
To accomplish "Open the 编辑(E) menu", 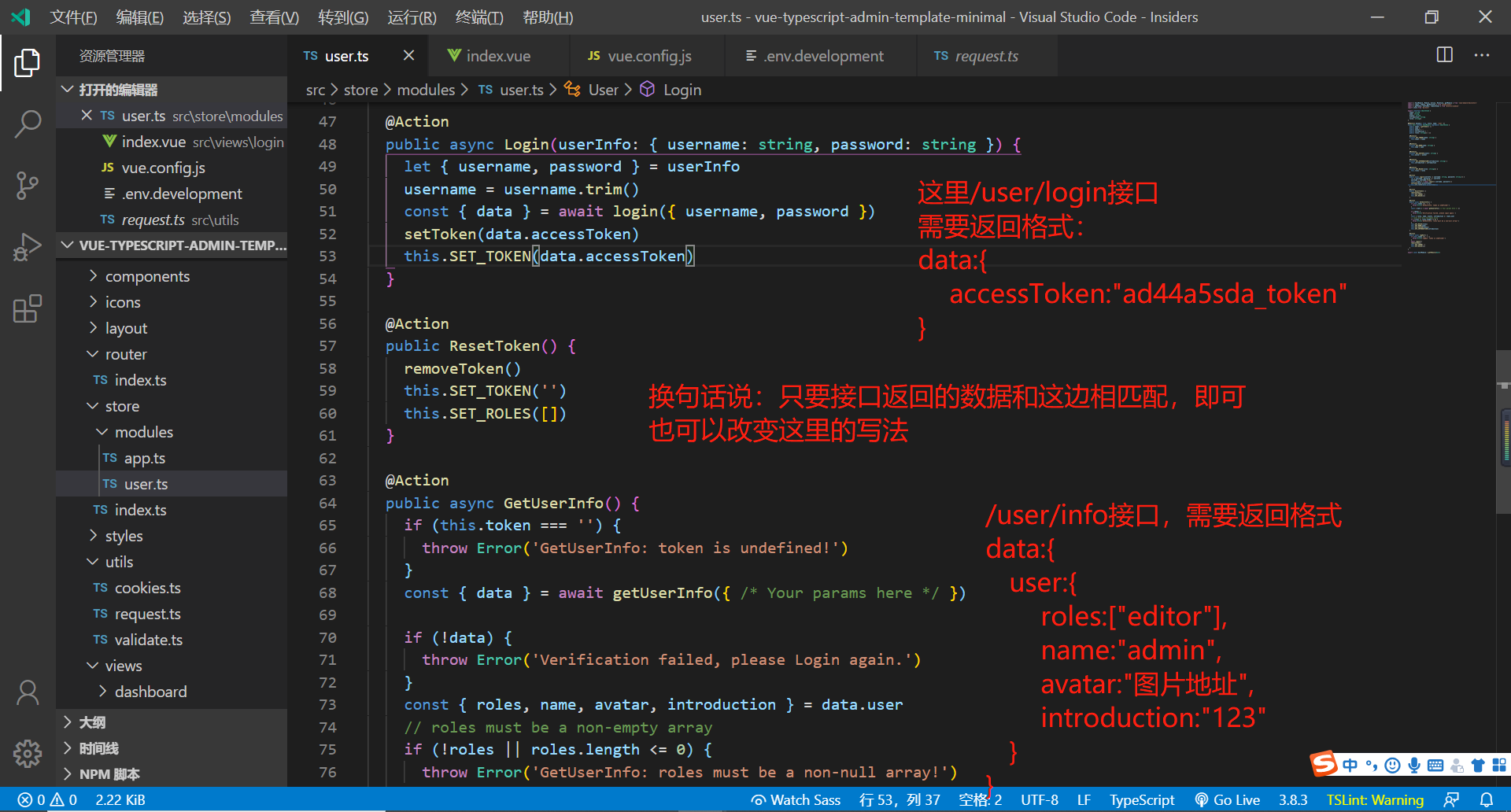I will [x=140, y=17].
